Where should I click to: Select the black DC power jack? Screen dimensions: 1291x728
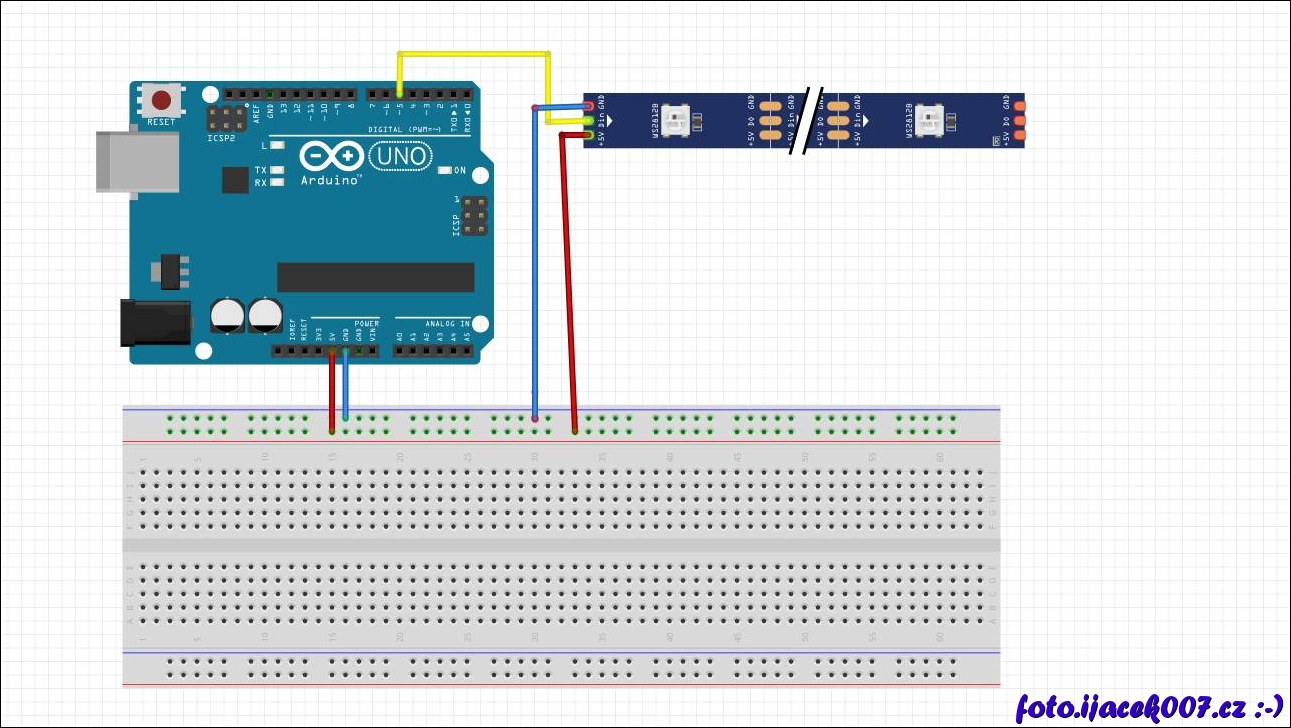[x=153, y=323]
